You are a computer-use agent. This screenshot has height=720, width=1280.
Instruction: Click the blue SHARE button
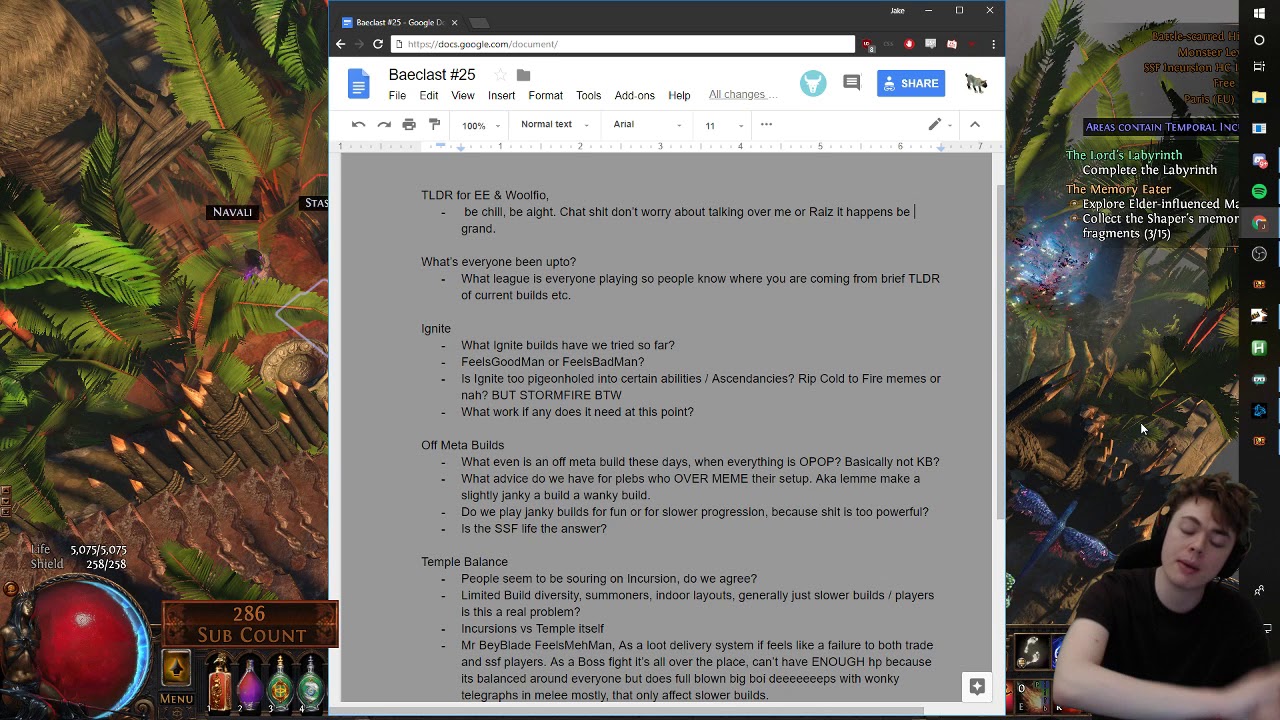911,83
